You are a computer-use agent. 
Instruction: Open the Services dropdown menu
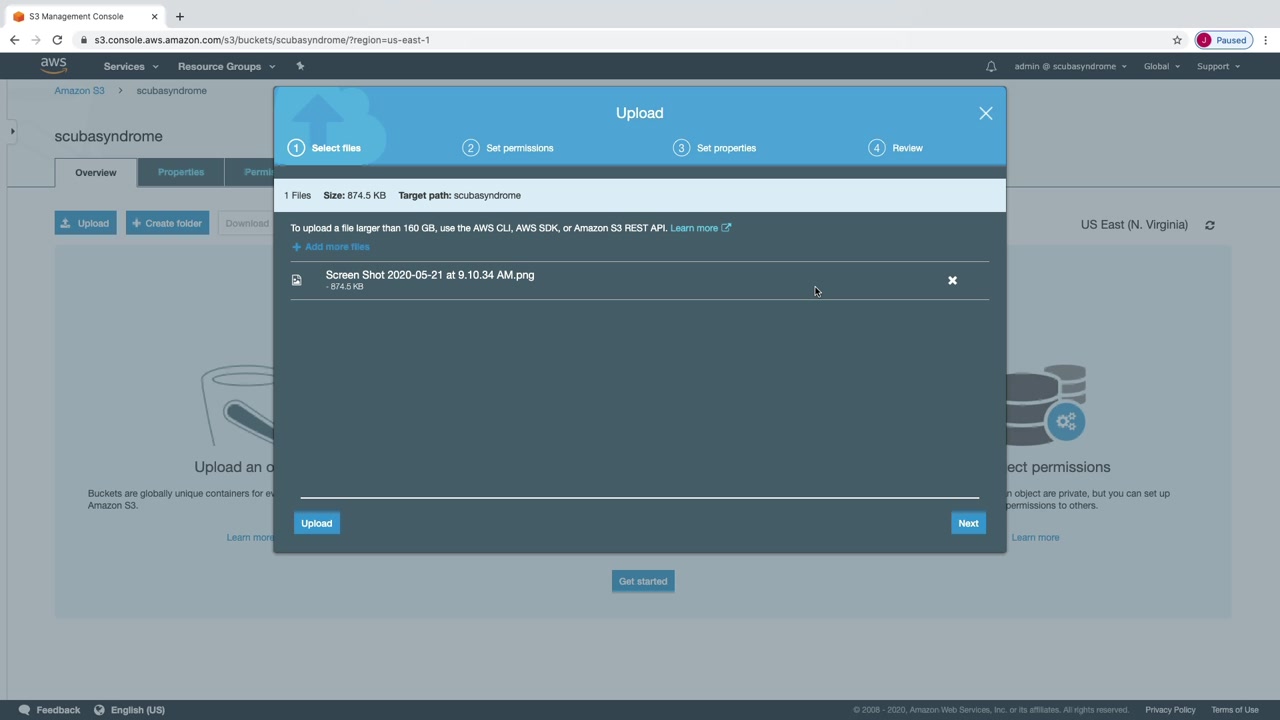click(131, 66)
